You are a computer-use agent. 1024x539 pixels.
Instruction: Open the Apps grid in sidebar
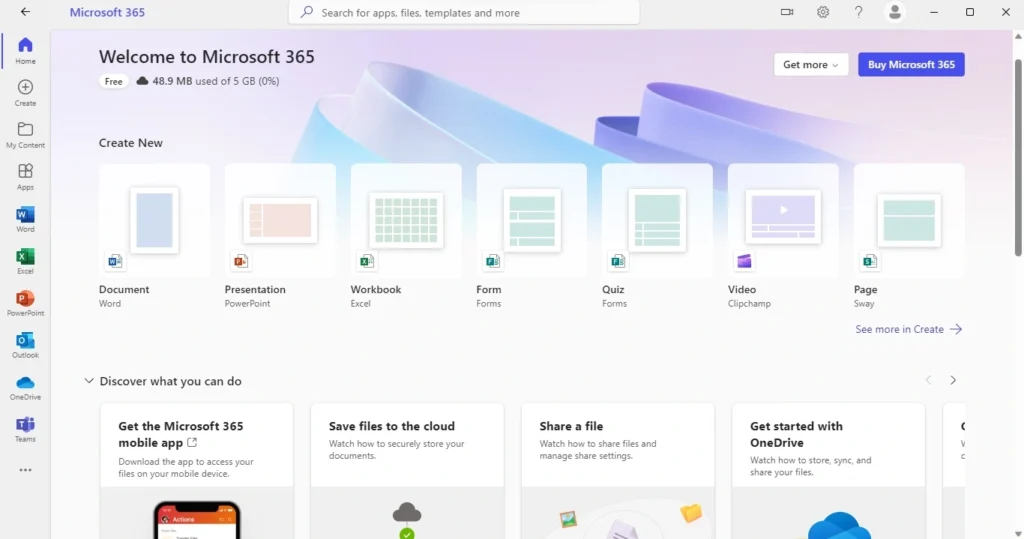click(25, 176)
